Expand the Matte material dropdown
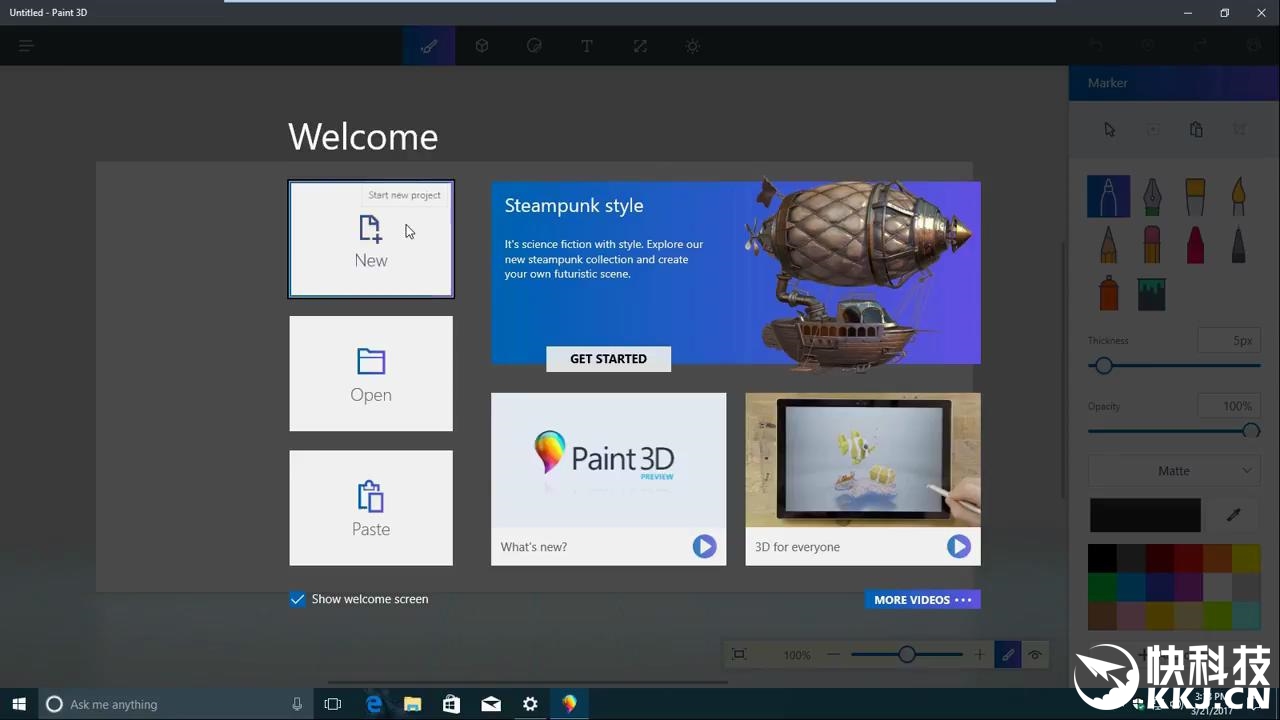Screen dimensions: 1280x720 point(1174,471)
